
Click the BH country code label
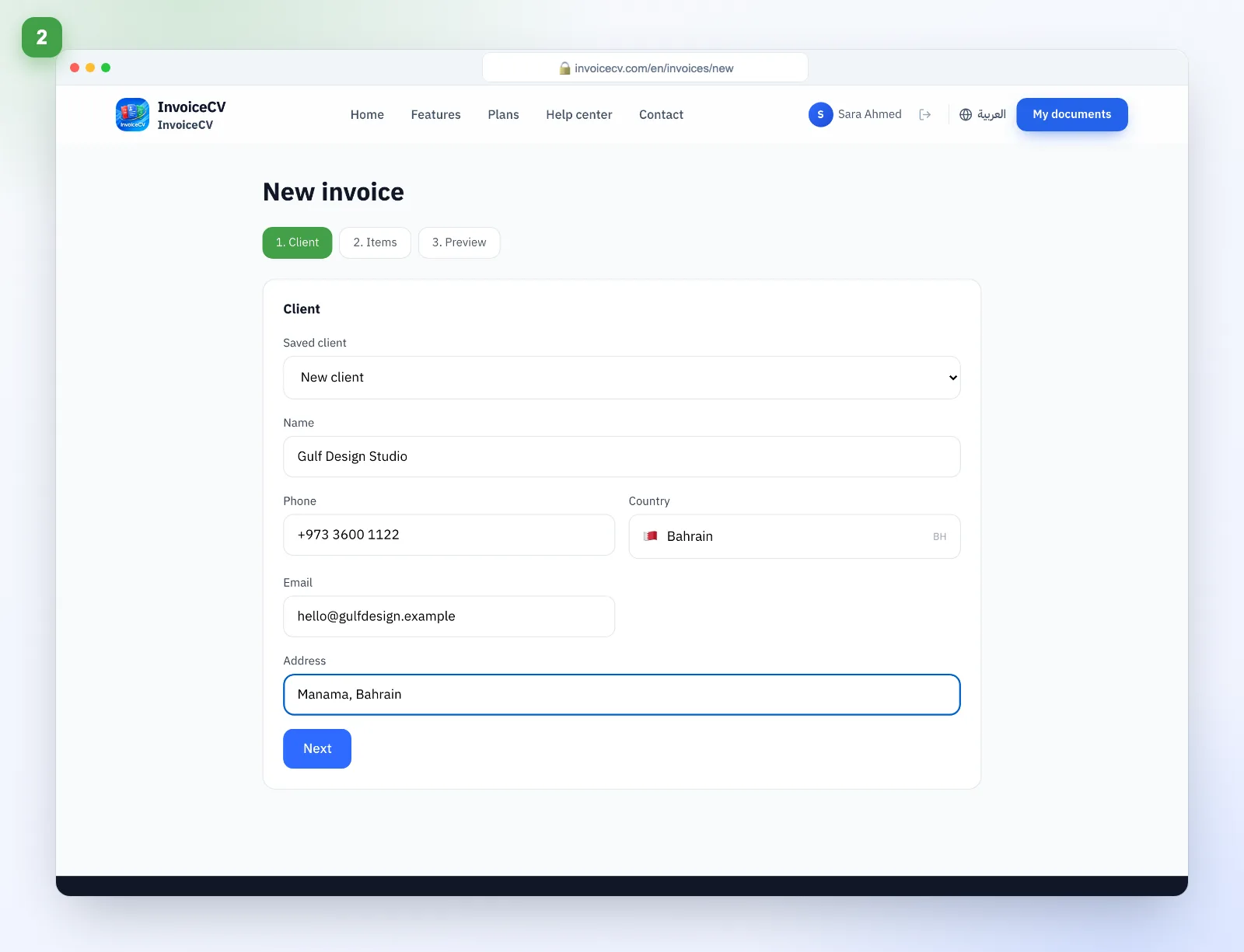pos(939,537)
